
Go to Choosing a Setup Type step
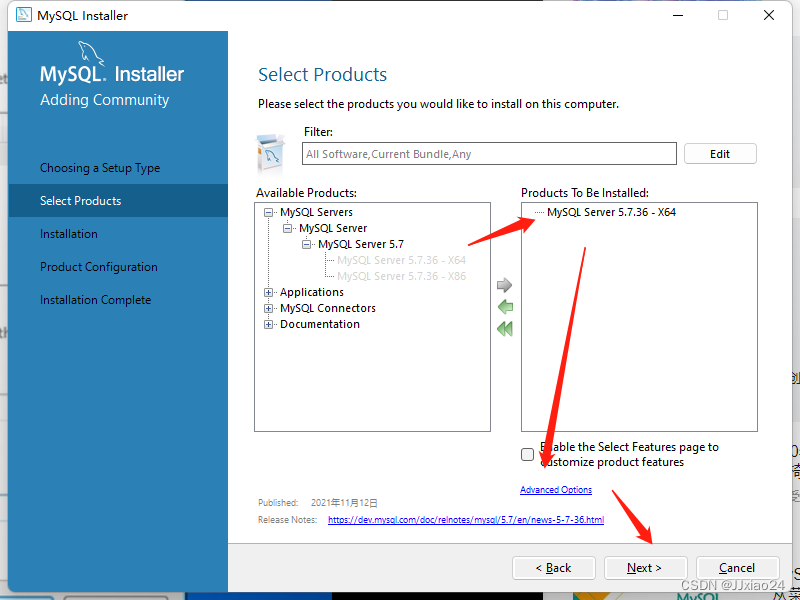click(x=100, y=168)
